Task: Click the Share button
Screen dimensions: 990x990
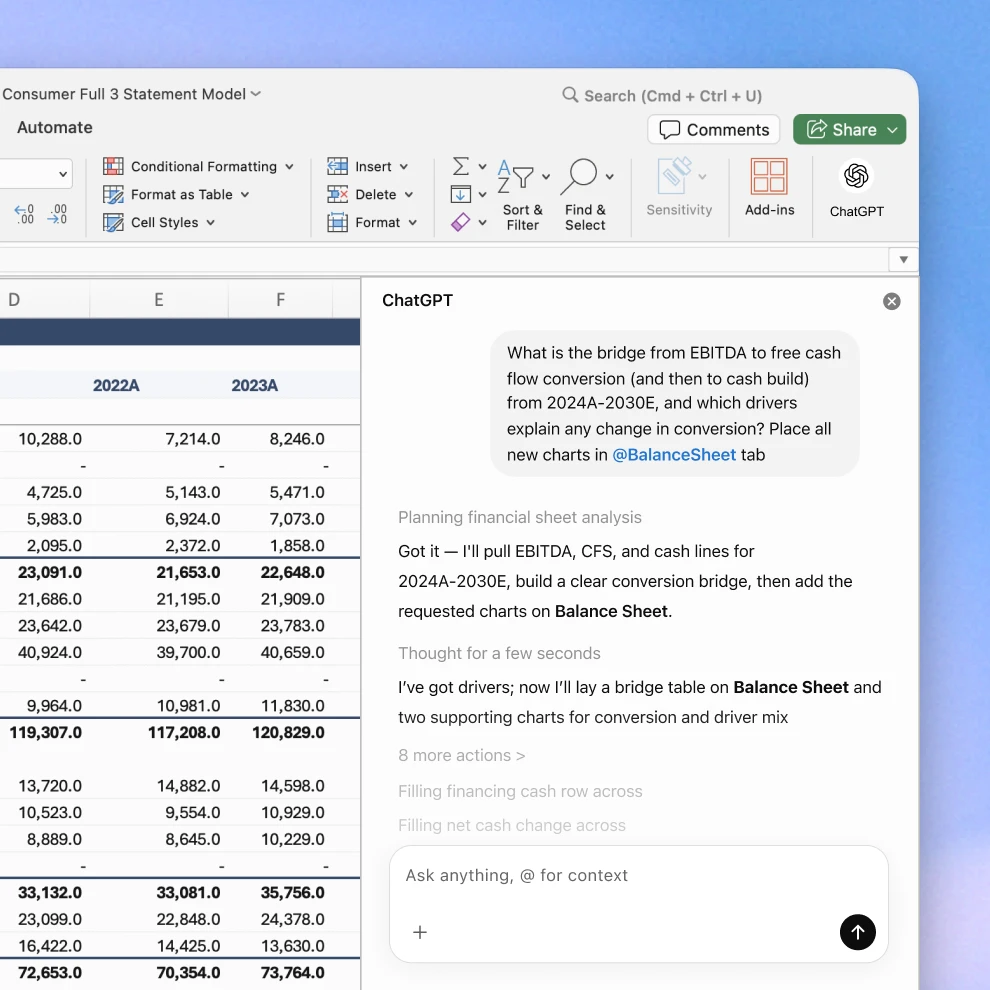Action: click(849, 129)
